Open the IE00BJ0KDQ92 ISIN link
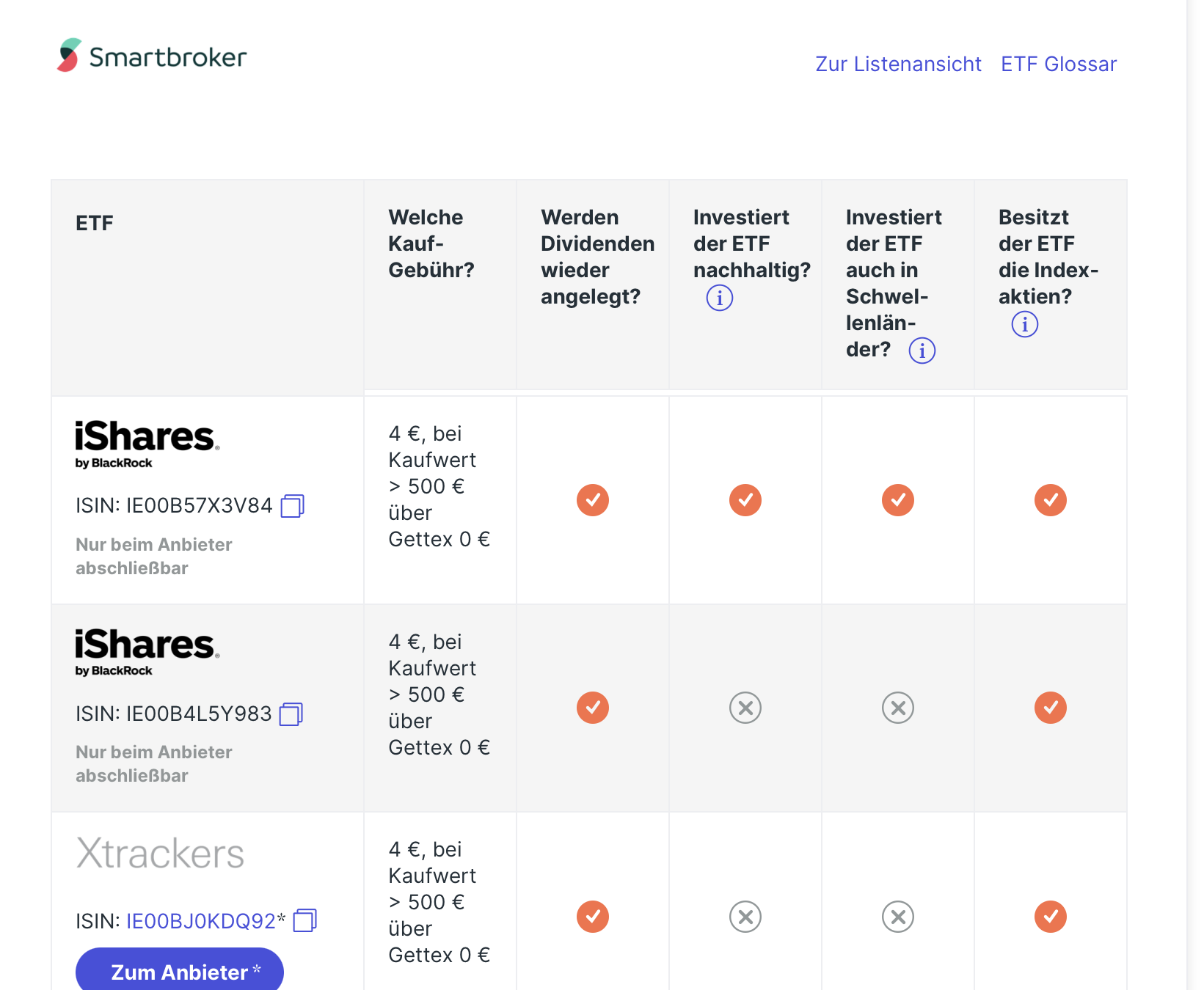This screenshot has width=1204, height=990. tap(201, 921)
